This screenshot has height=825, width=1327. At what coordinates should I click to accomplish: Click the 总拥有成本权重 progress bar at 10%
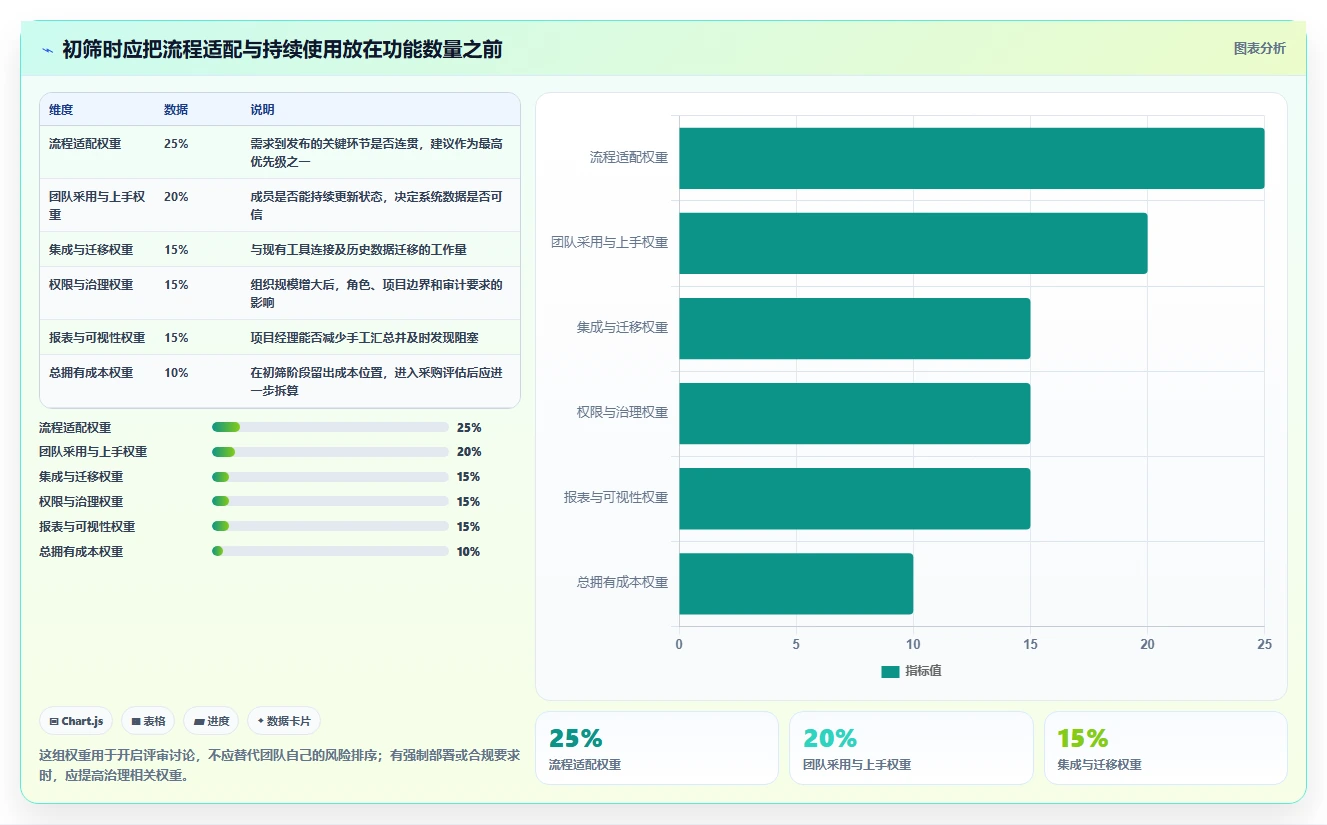330,552
